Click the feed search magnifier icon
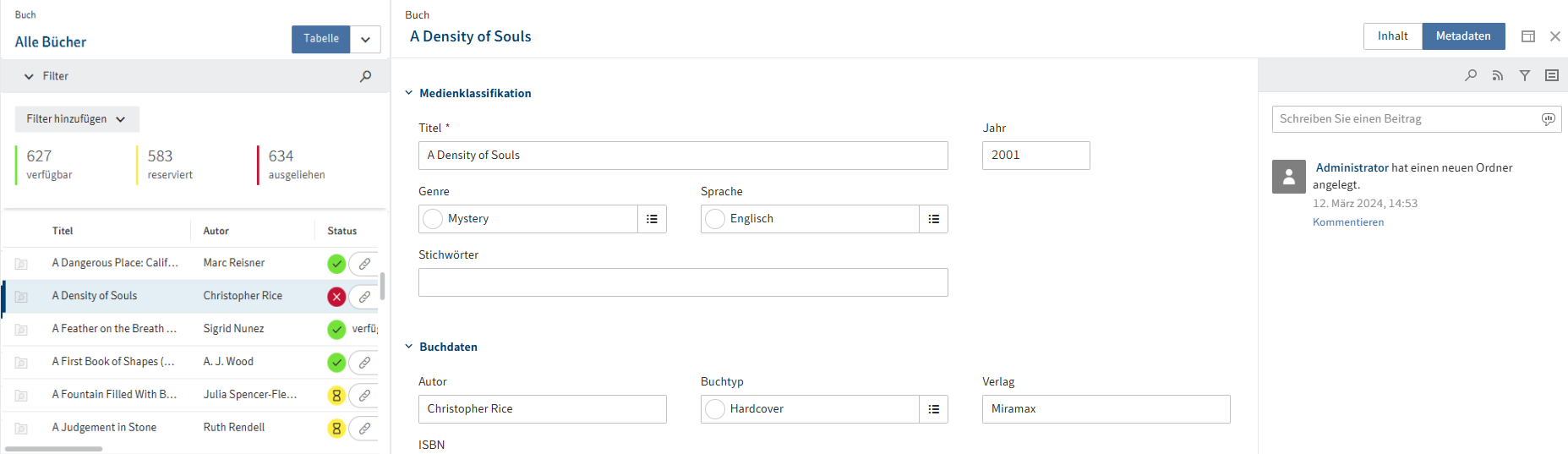1568x454 pixels. 1471,75
